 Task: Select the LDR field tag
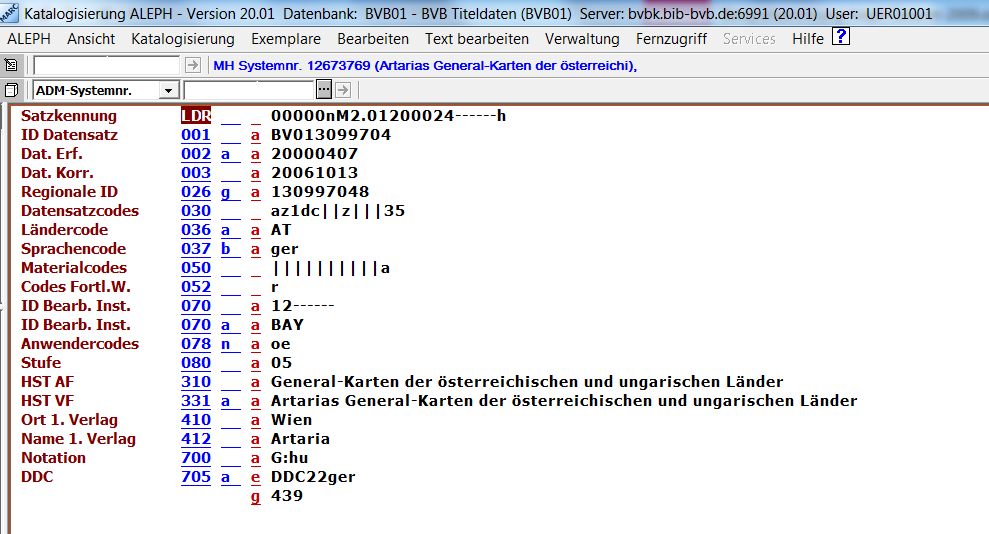[x=196, y=116]
